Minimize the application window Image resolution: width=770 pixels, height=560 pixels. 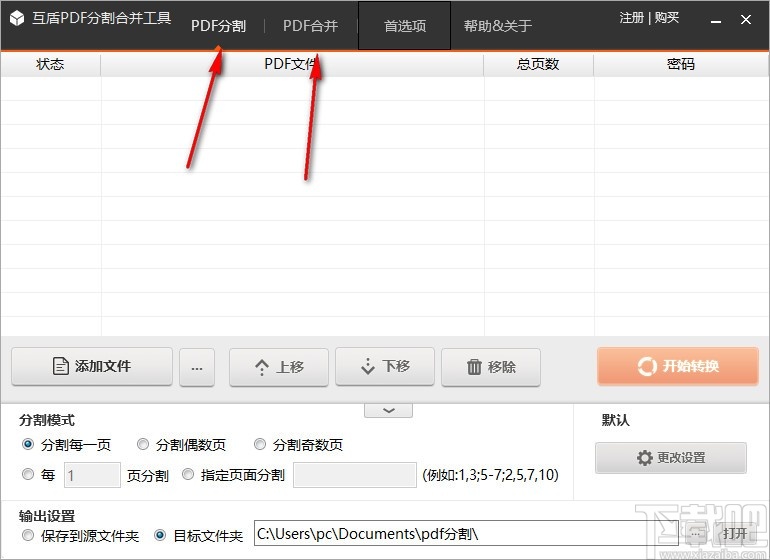coord(716,21)
